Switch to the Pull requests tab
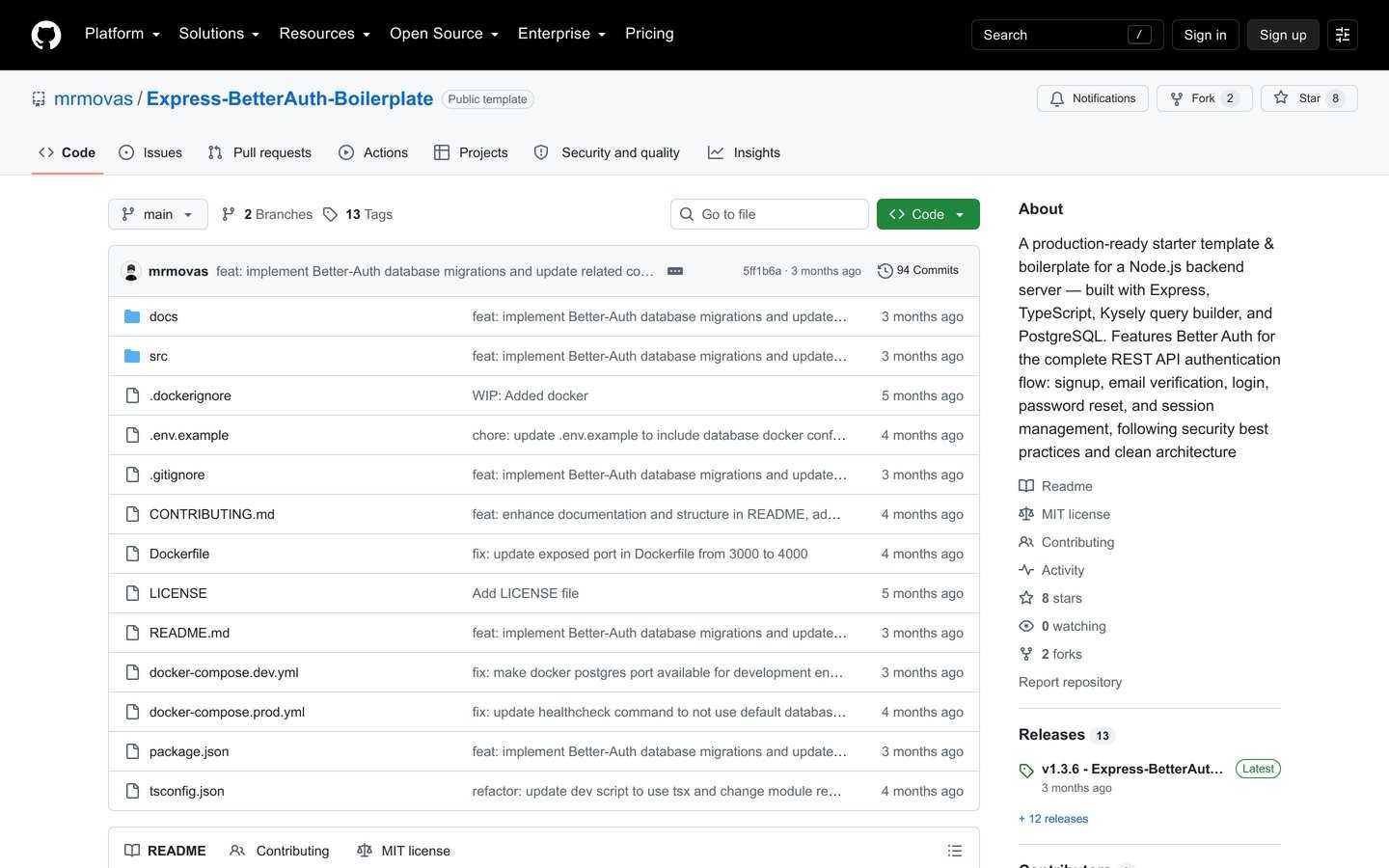 (259, 152)
